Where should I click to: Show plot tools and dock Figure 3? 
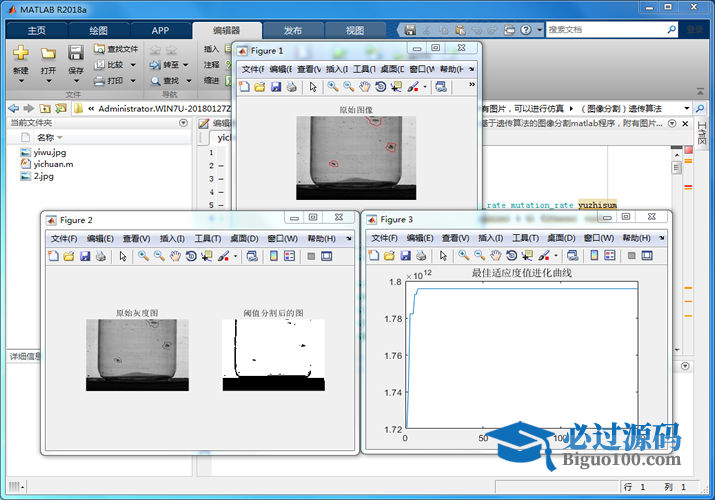click(x=647, y=256)
